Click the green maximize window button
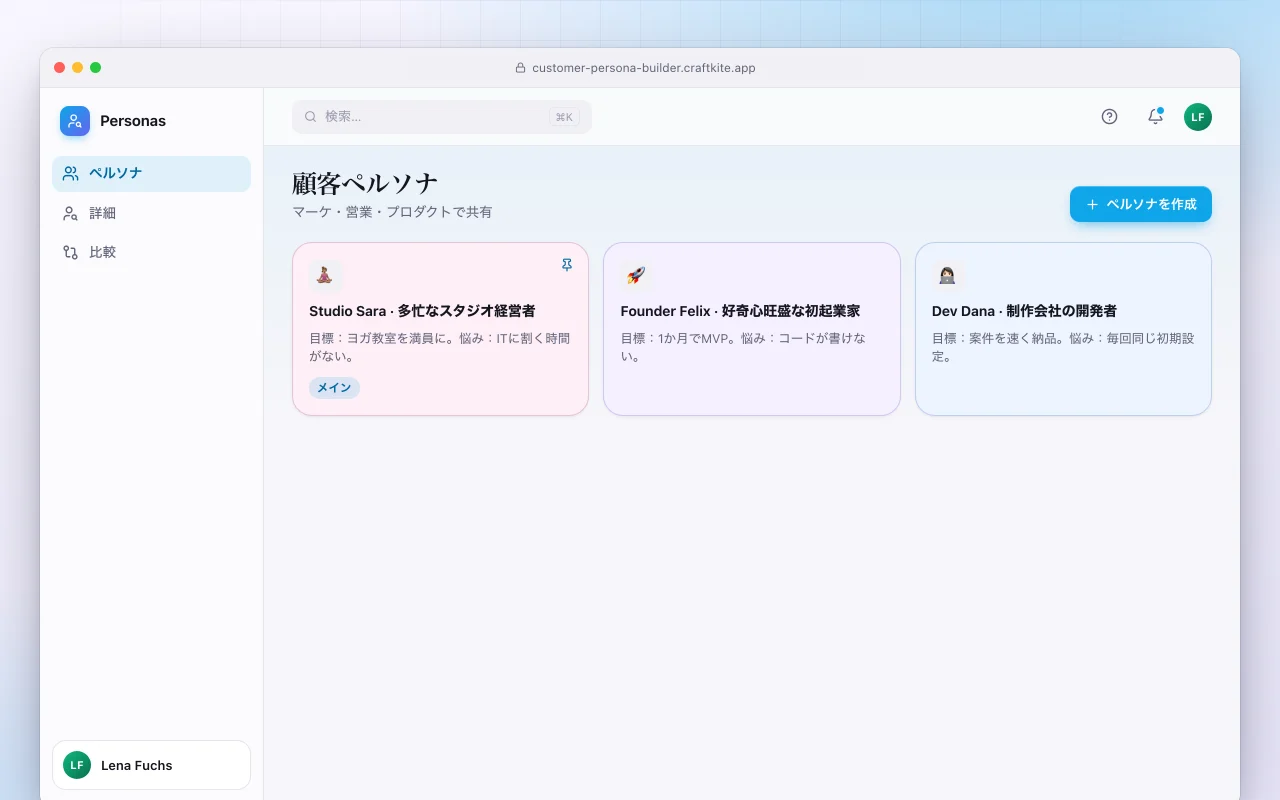This screenshot has height=800, width=1280. [95, 68]
